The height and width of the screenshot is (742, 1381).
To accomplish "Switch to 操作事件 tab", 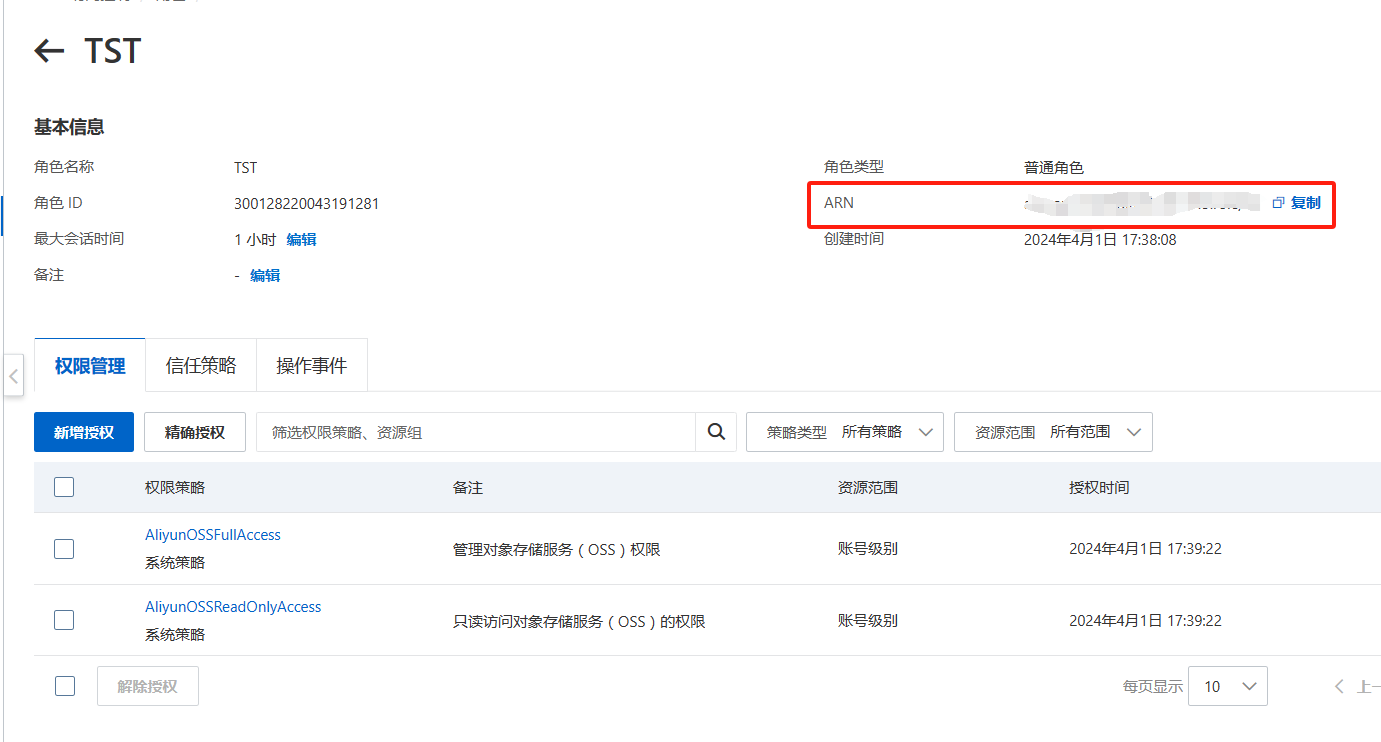I will 312,366.
